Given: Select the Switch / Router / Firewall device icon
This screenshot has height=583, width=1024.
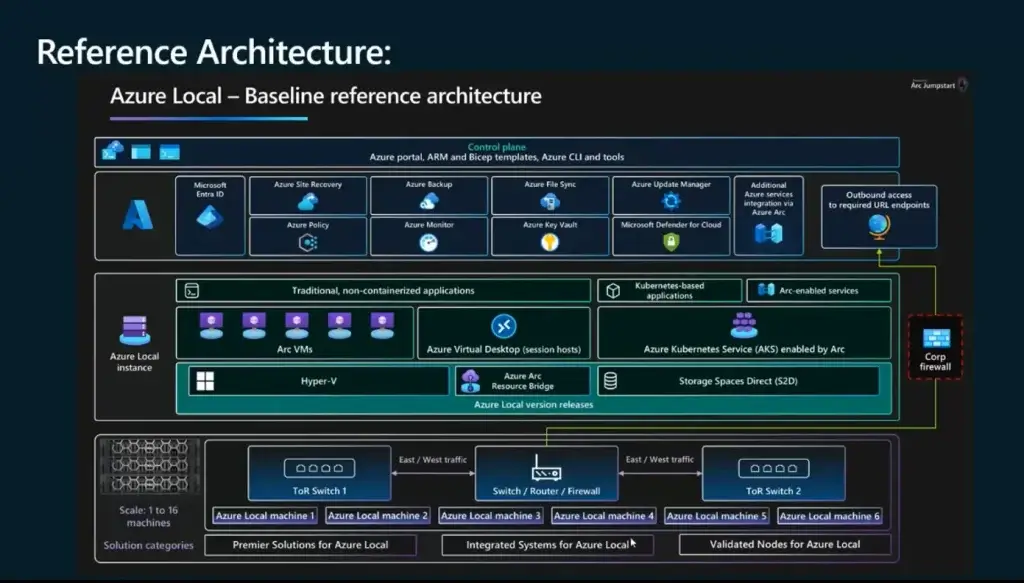Looking at the screenshot, I should click(546, 468).
